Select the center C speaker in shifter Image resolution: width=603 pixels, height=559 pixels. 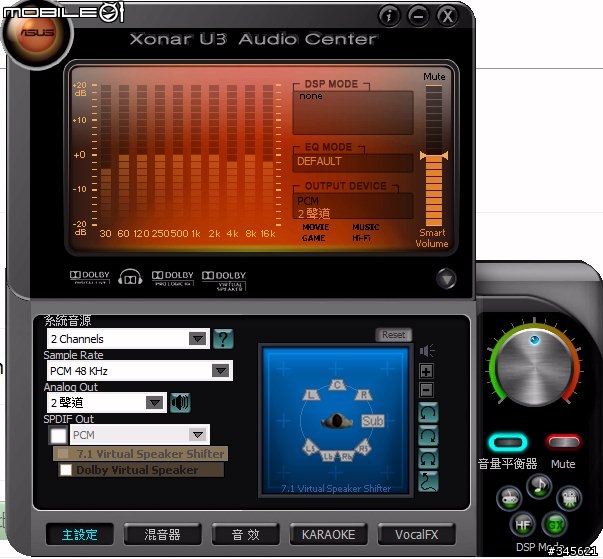pos(337,385)
